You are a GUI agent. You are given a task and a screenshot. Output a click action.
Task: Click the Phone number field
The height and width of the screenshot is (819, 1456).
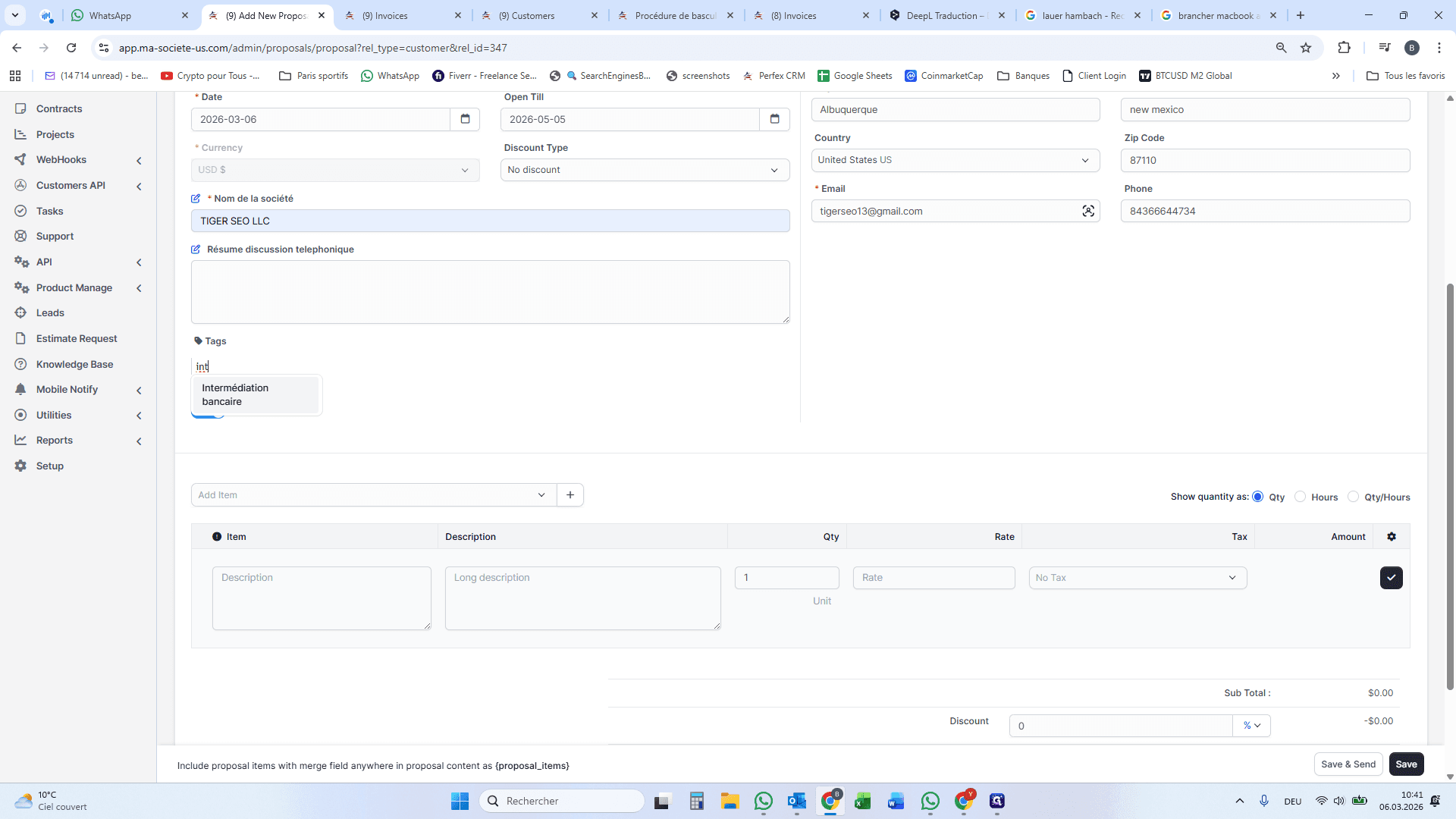(1265, 212)
